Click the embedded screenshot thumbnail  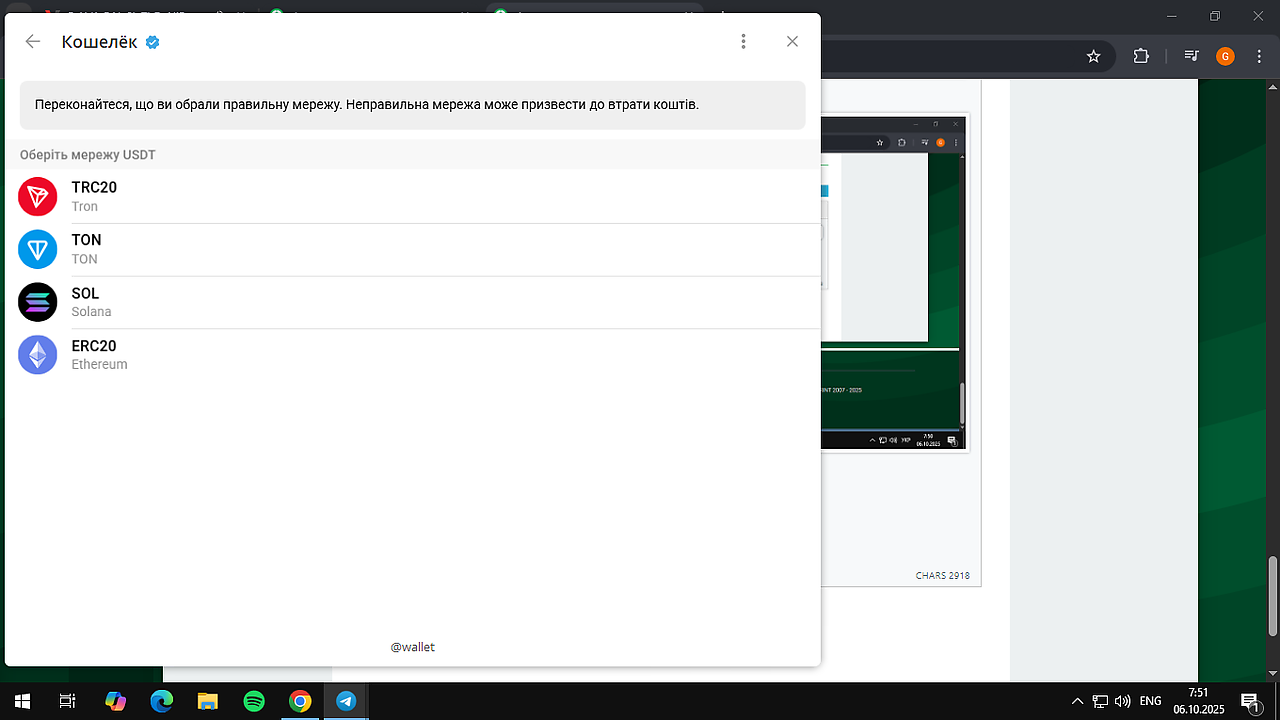click(894, 282)
